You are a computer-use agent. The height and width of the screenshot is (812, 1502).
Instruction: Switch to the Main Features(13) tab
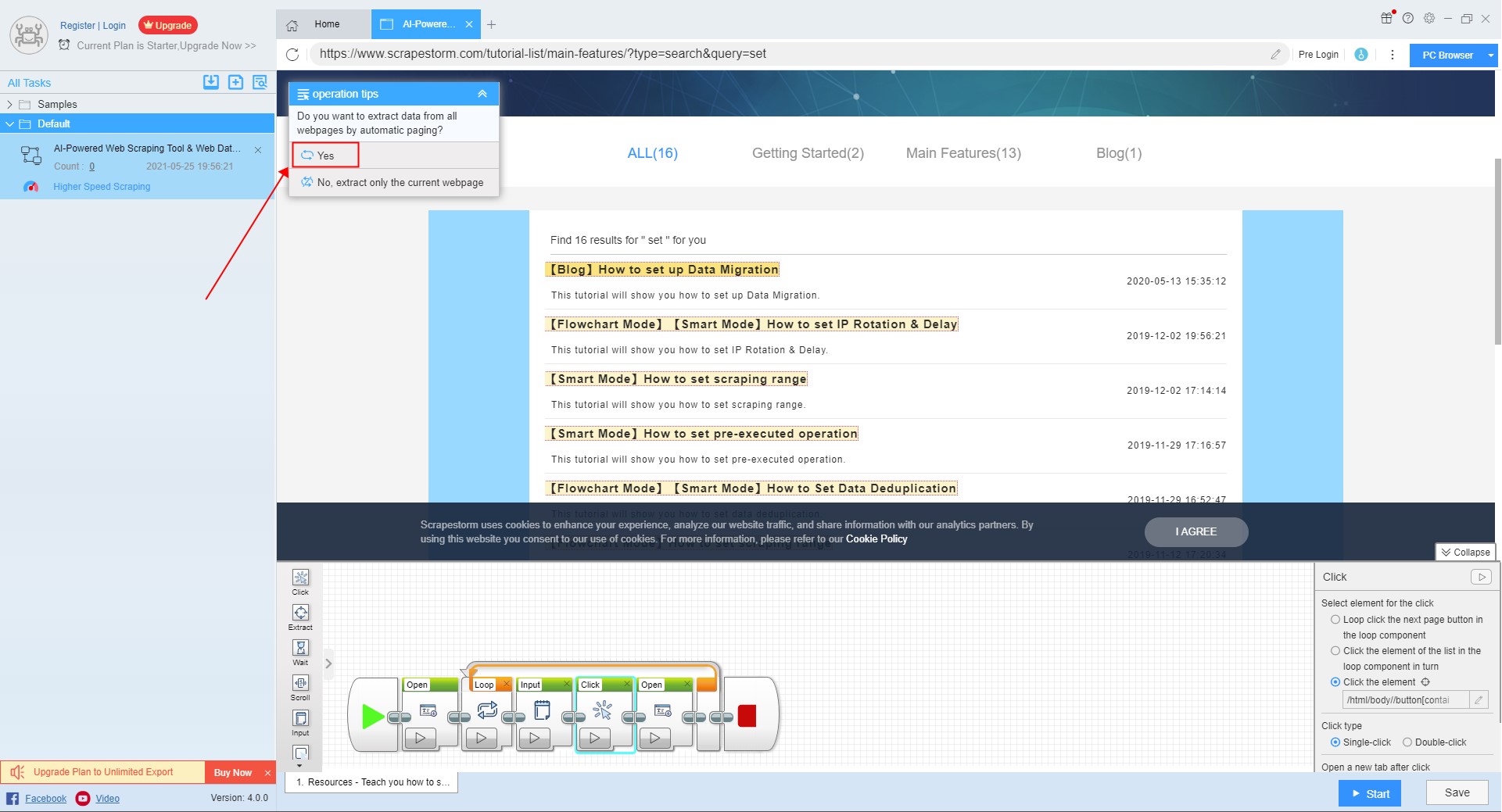[963, 153]
